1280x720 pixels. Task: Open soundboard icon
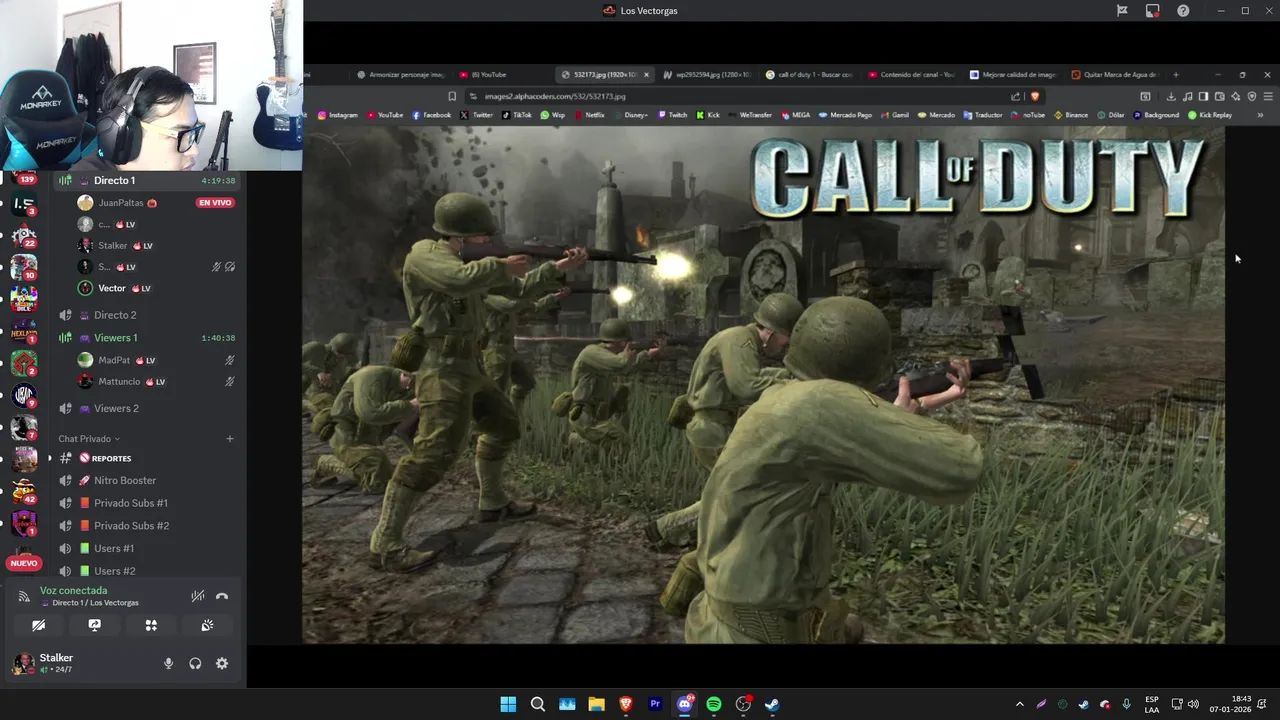207,625
